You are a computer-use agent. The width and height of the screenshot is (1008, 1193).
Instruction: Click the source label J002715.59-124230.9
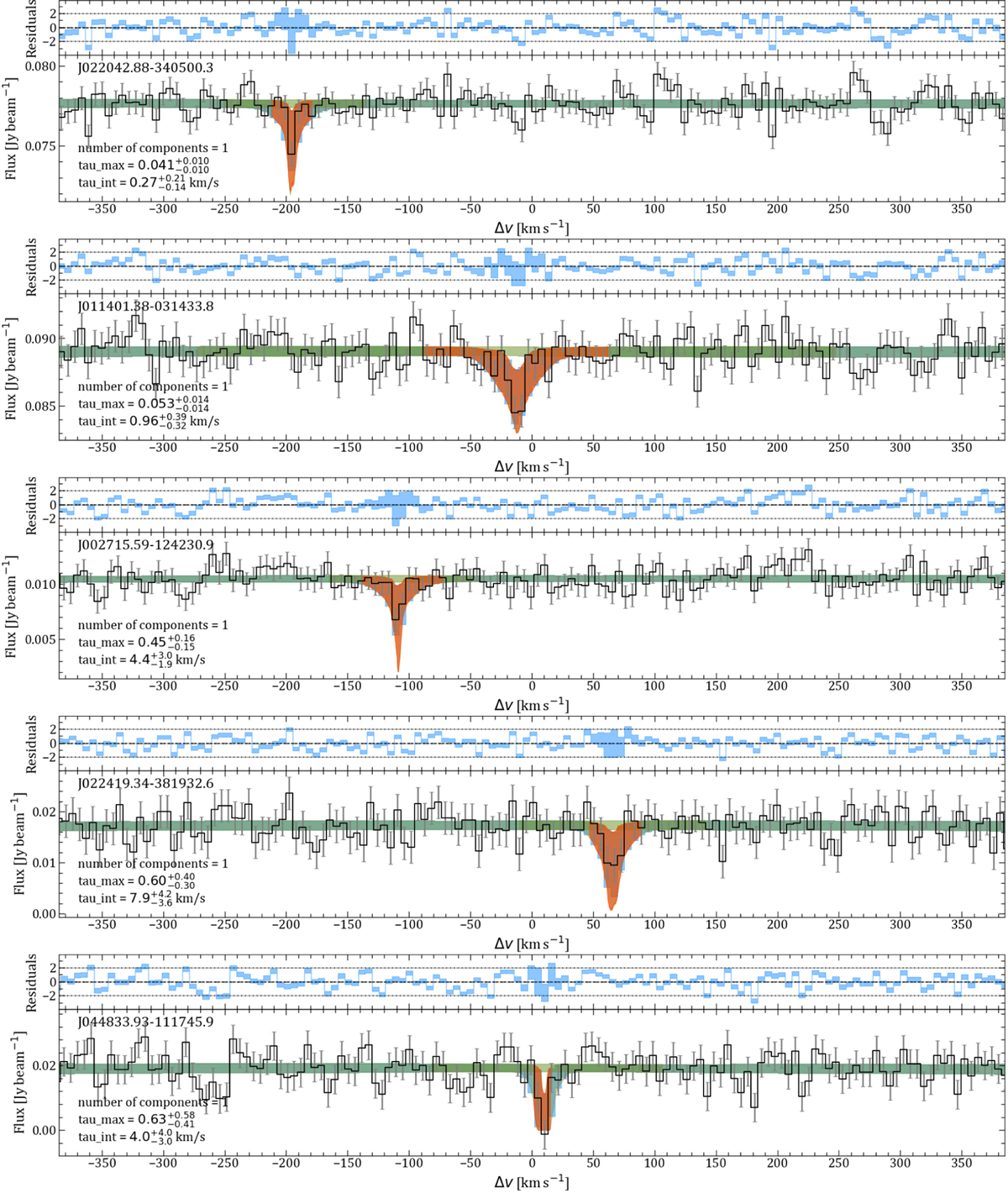(x=144, y=545)
